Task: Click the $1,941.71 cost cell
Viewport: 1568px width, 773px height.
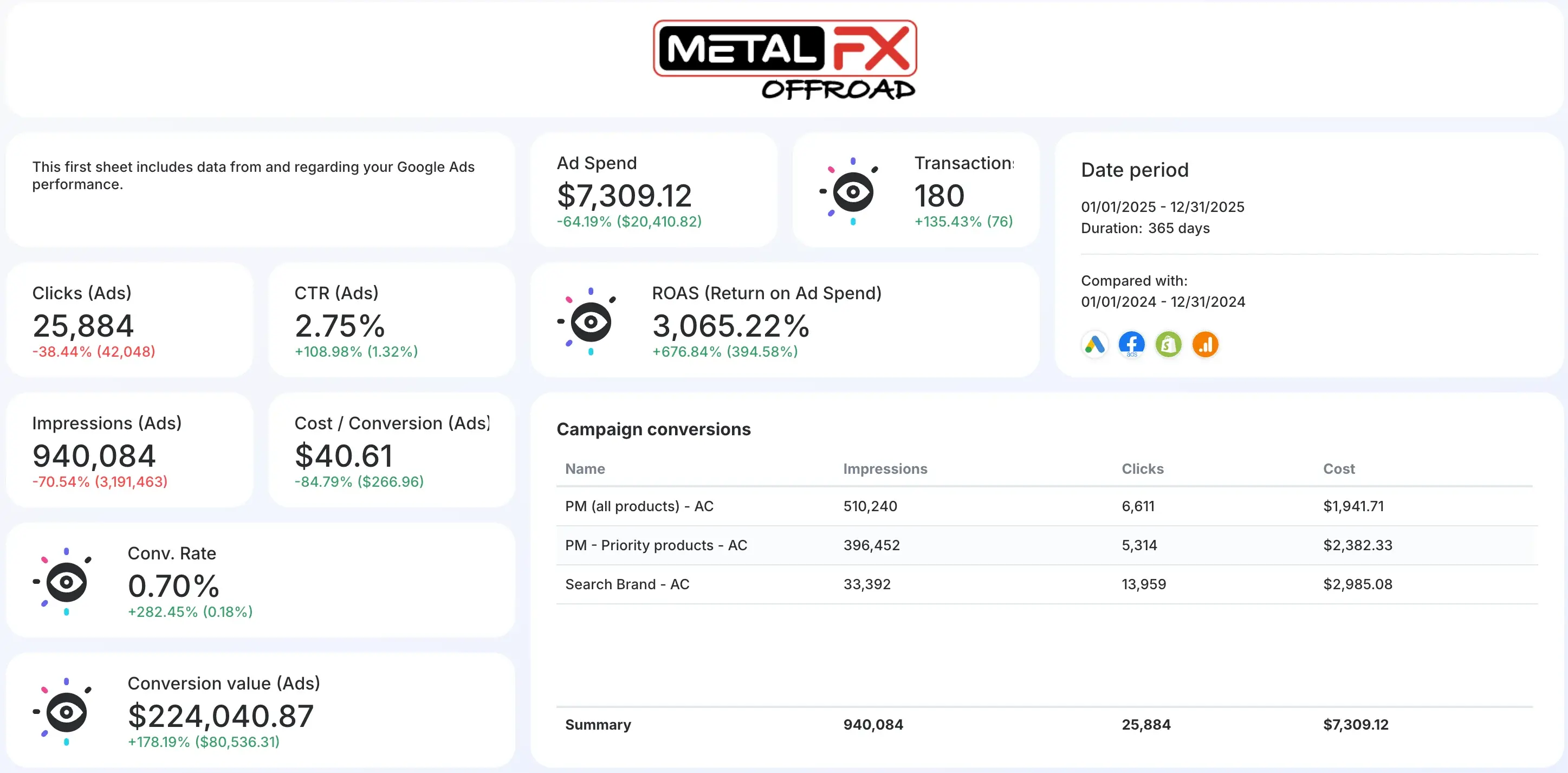Action: coord(1353,506)
